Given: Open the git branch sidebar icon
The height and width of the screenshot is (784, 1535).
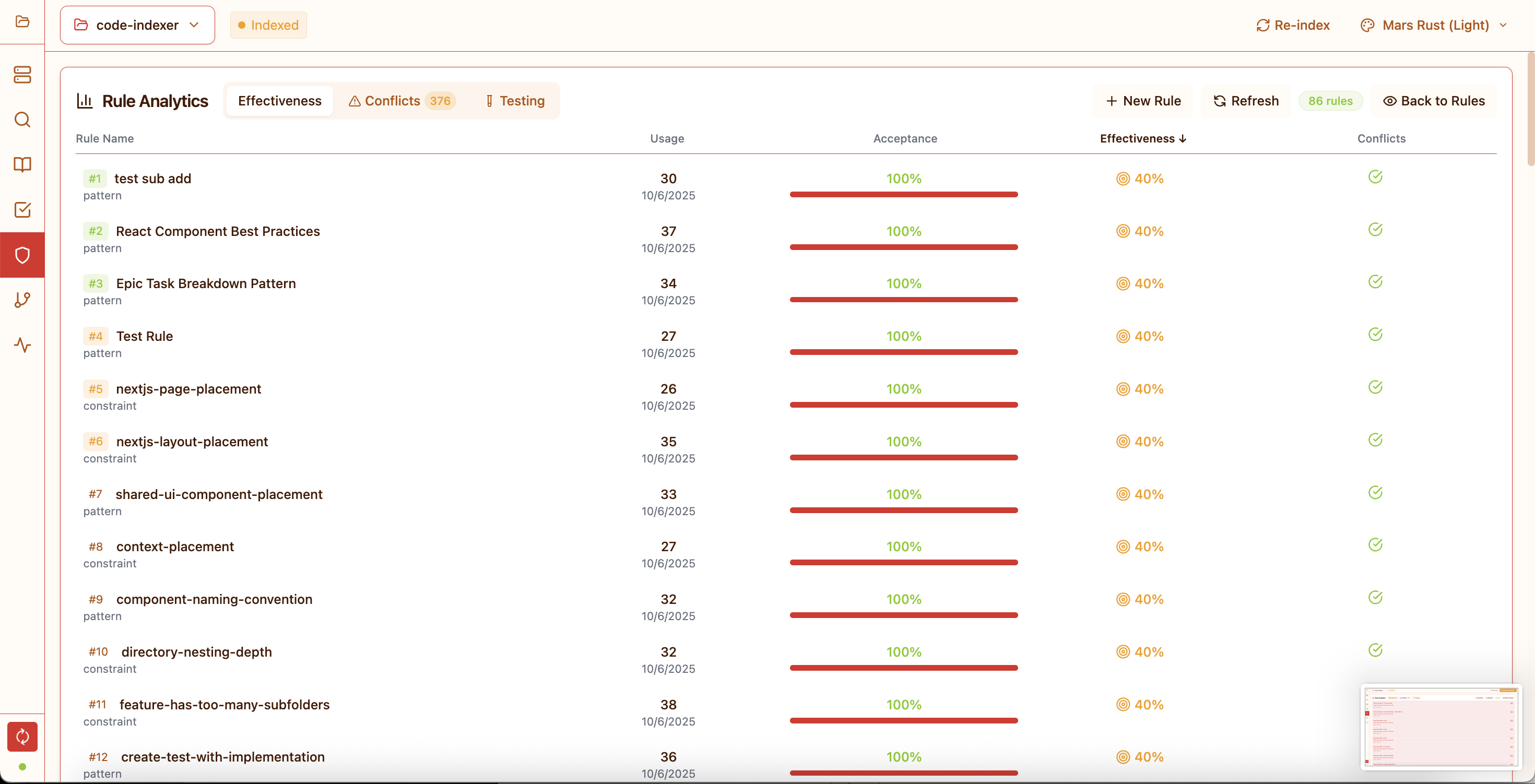Looking at the screenshot, I should coord(22,300).
